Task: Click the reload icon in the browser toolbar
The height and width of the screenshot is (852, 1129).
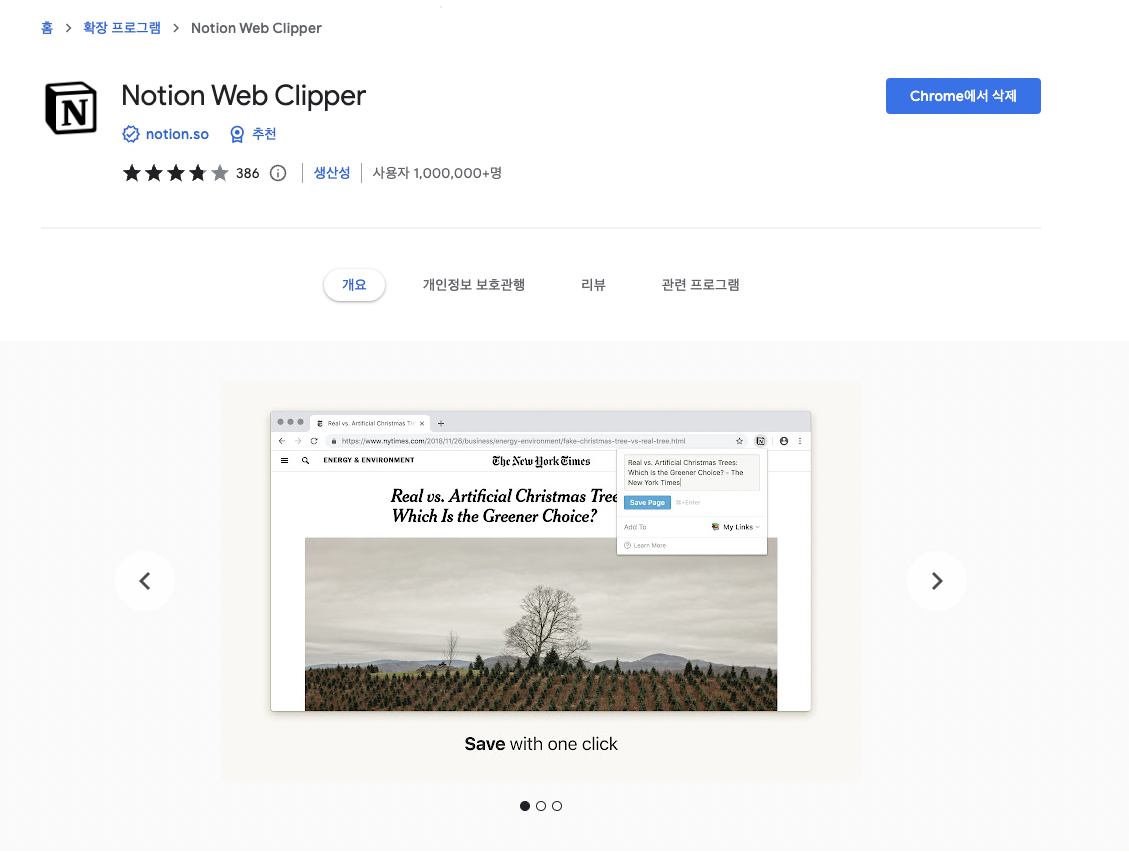Action: tap(313, 442)
